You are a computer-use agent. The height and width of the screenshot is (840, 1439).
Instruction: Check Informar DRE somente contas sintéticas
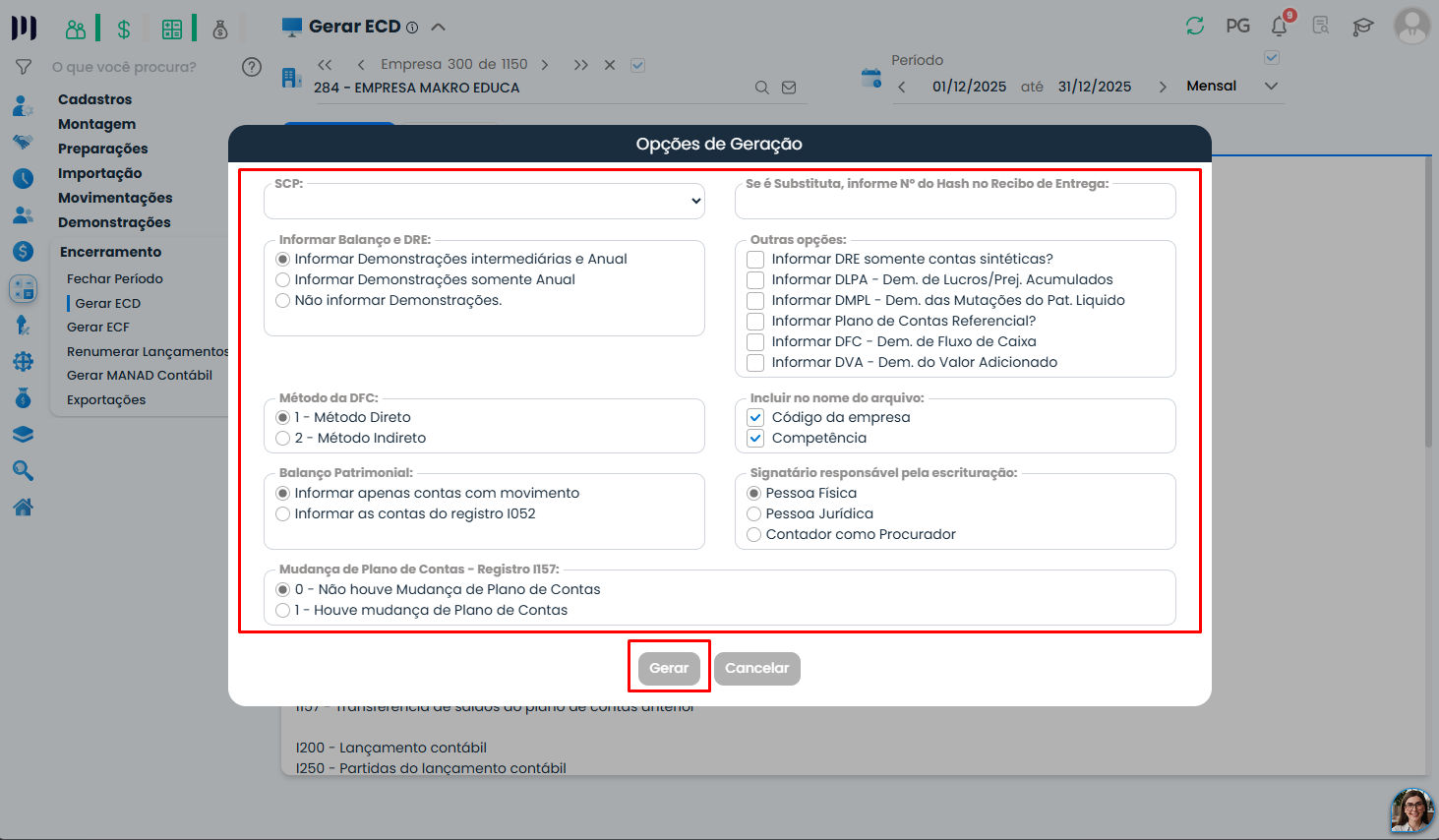(x=755, y=260)
